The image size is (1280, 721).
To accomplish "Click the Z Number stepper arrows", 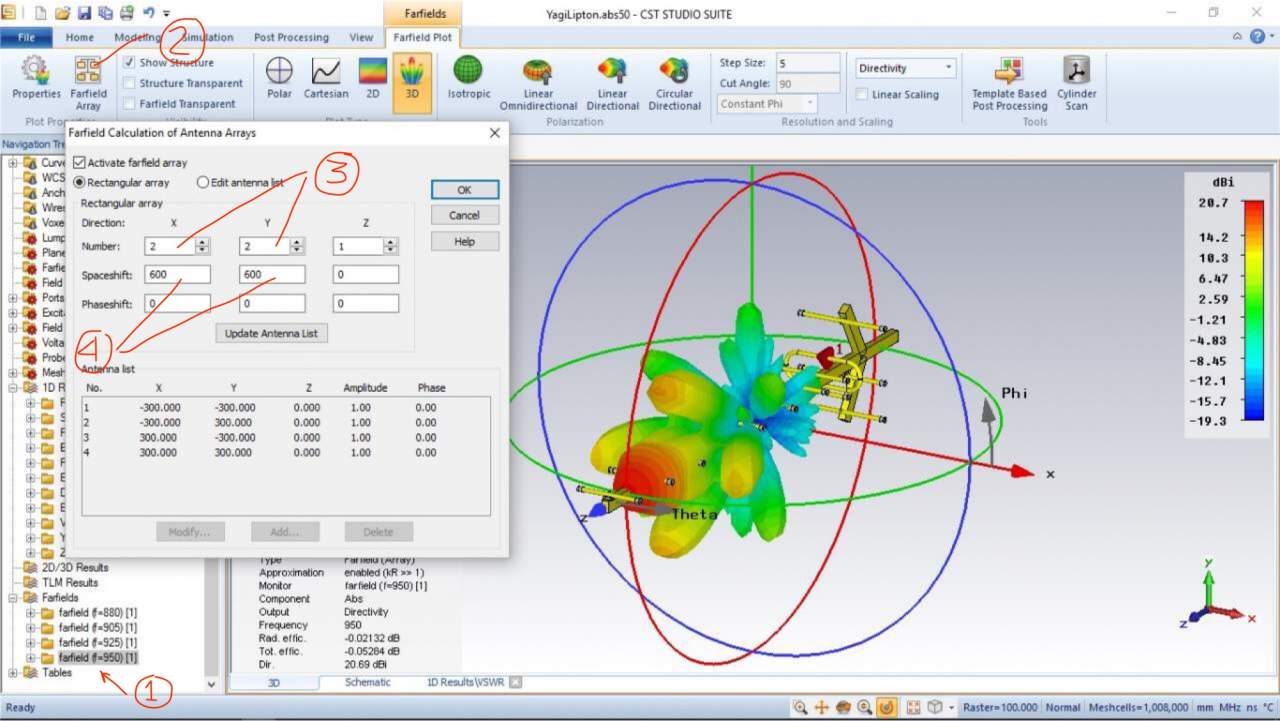I will pos(391,246).
